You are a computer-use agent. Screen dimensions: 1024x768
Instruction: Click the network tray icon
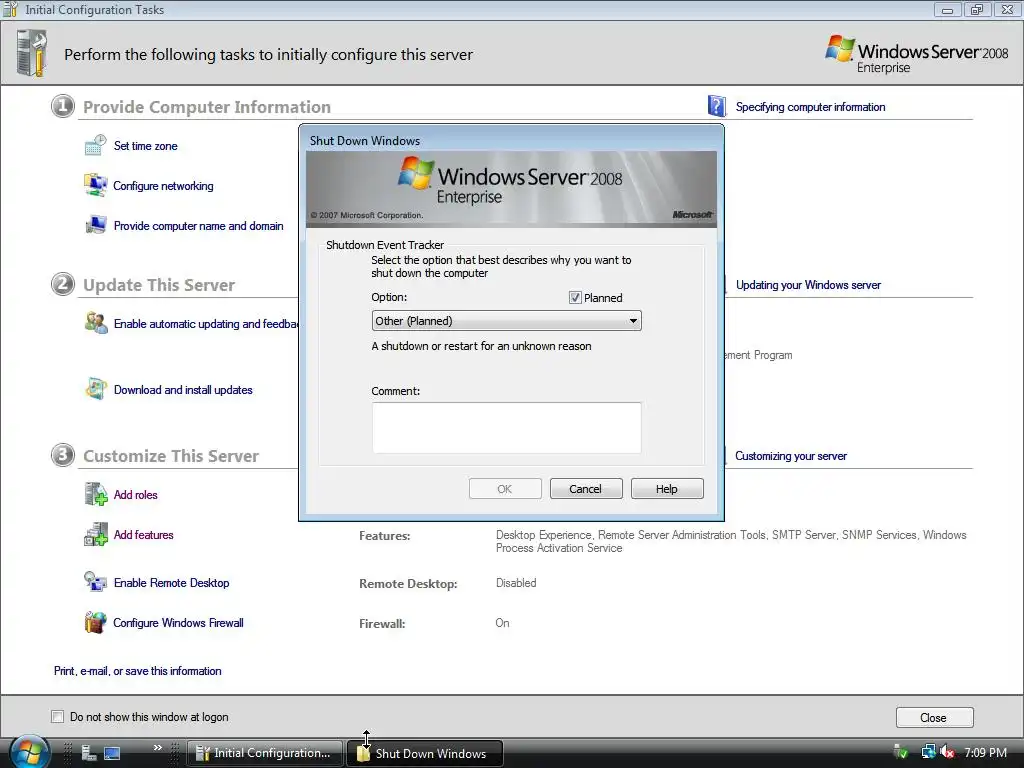coord(927,752)
